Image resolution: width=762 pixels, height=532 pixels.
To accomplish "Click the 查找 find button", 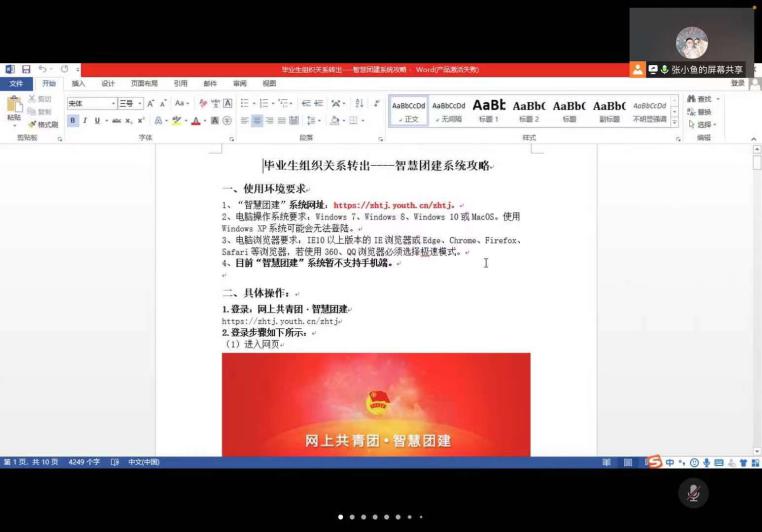I will (700, 99).
